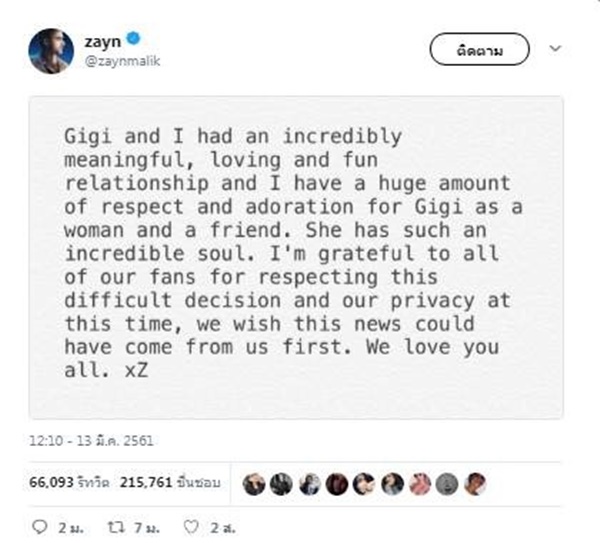Click the reply speech bubble icon
Screen dimensions: 600x543
tap(41, 525)
